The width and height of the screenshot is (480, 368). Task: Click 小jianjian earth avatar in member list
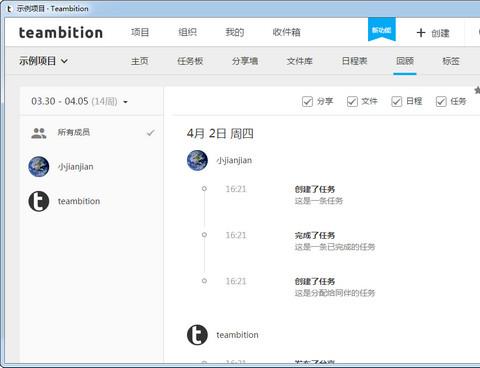click(x=39, y=166)
